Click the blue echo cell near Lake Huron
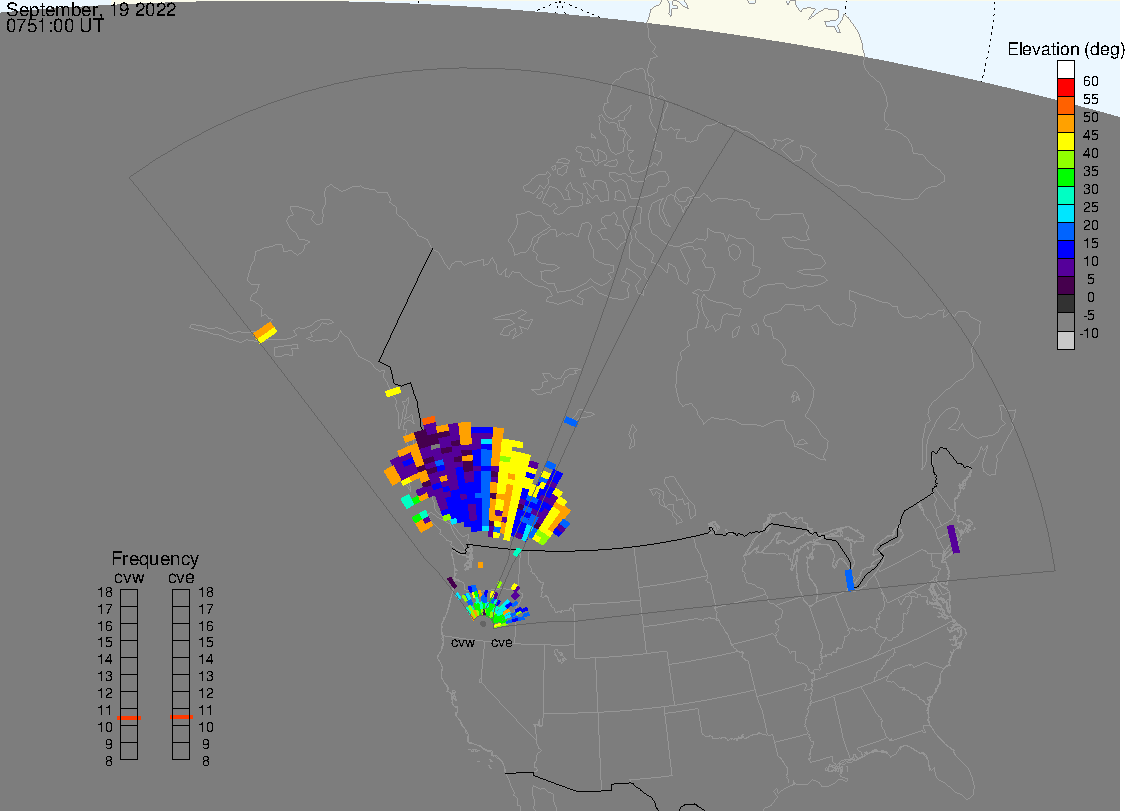The width and height of the screenshot is (1125, 811). click(x=849, y=580)
